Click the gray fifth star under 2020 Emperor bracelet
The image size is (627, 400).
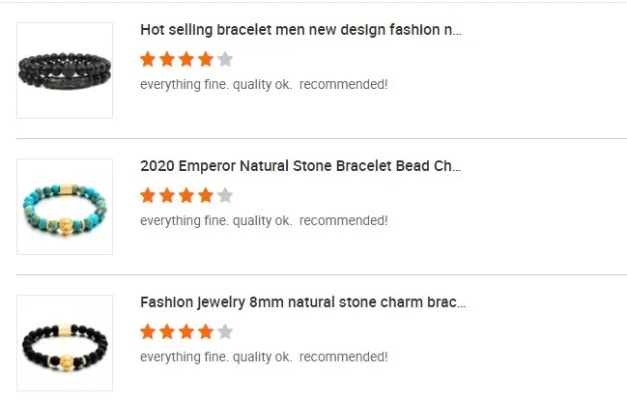[x=225, y=195]
